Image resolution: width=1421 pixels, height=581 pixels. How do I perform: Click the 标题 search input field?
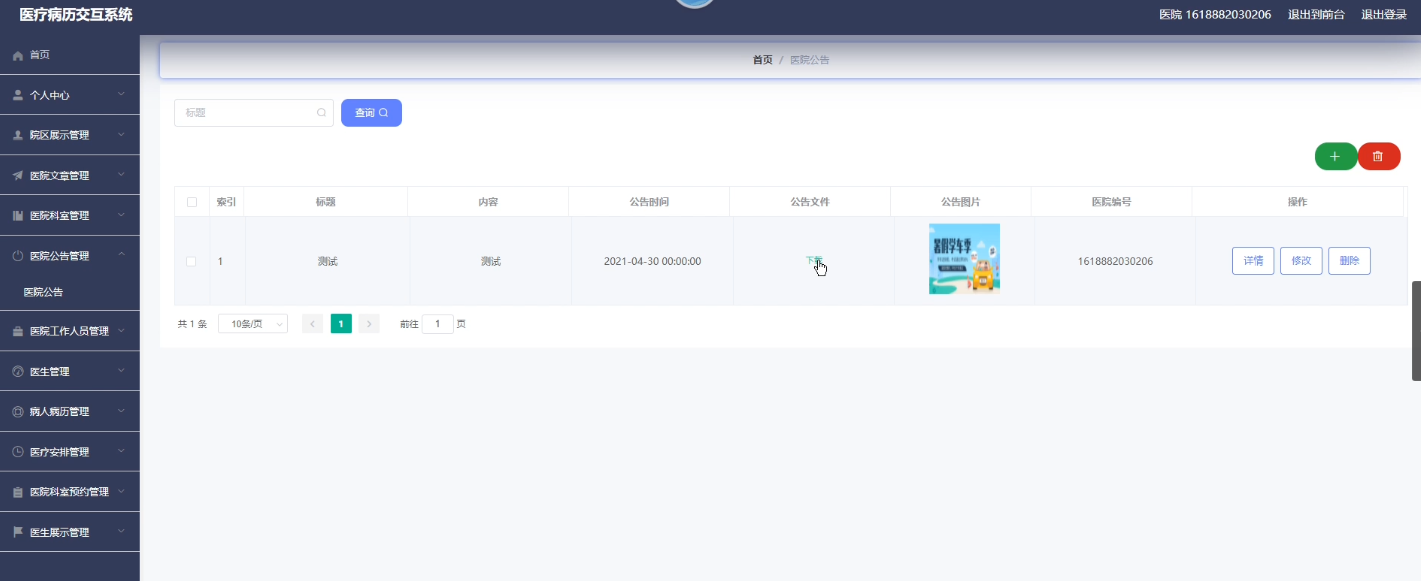[x=254, y=113]
